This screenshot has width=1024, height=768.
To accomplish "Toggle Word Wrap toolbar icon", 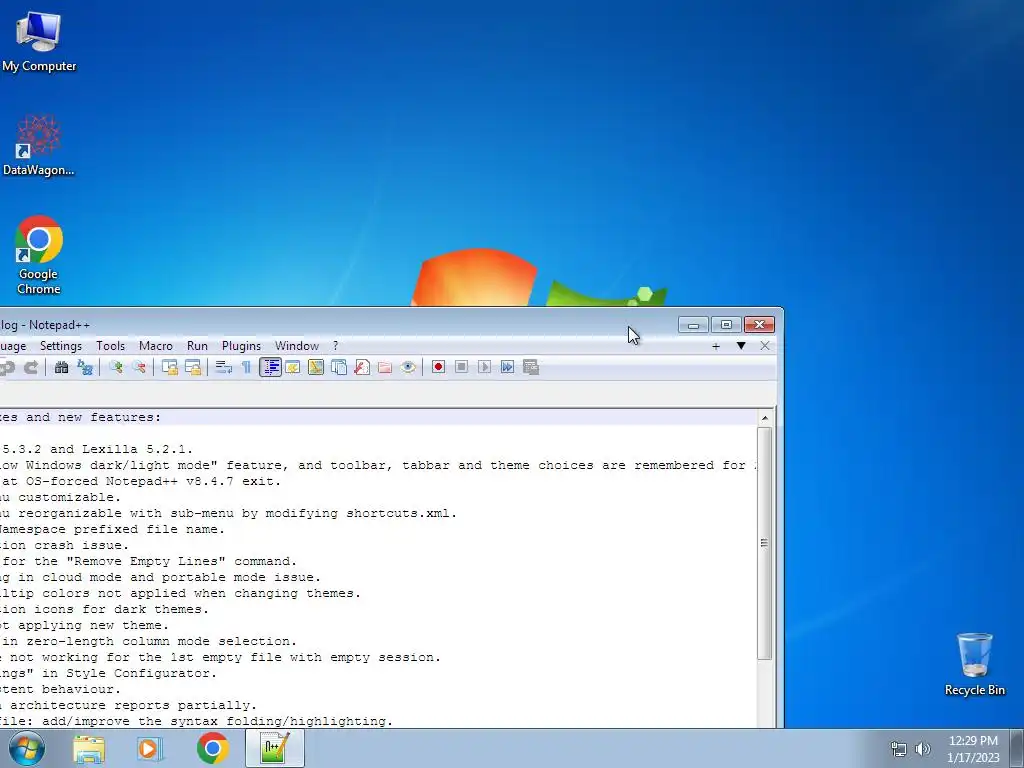I will point(223,368).
